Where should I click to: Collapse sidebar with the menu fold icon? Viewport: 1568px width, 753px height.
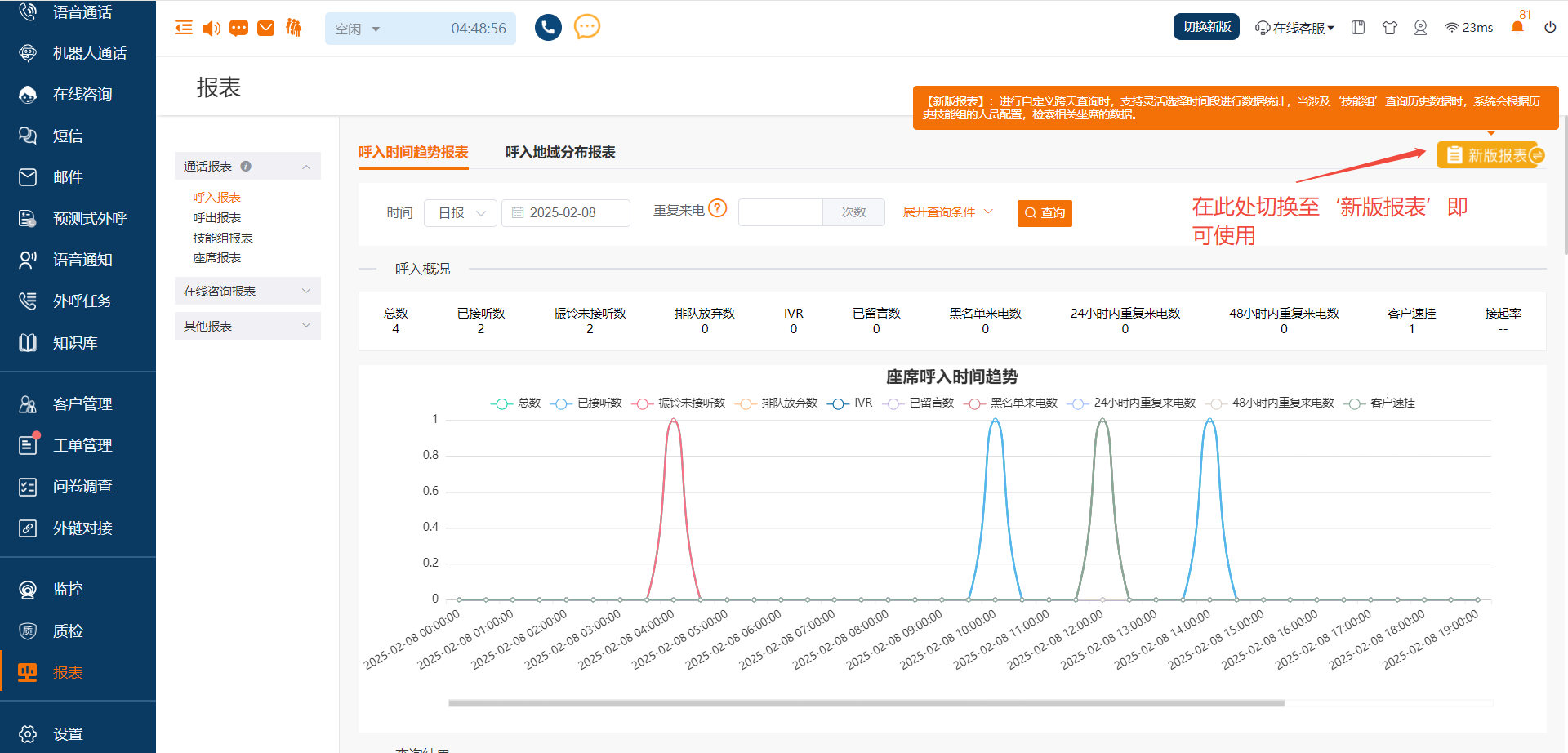pyautogui.click(x=184, y=28)
